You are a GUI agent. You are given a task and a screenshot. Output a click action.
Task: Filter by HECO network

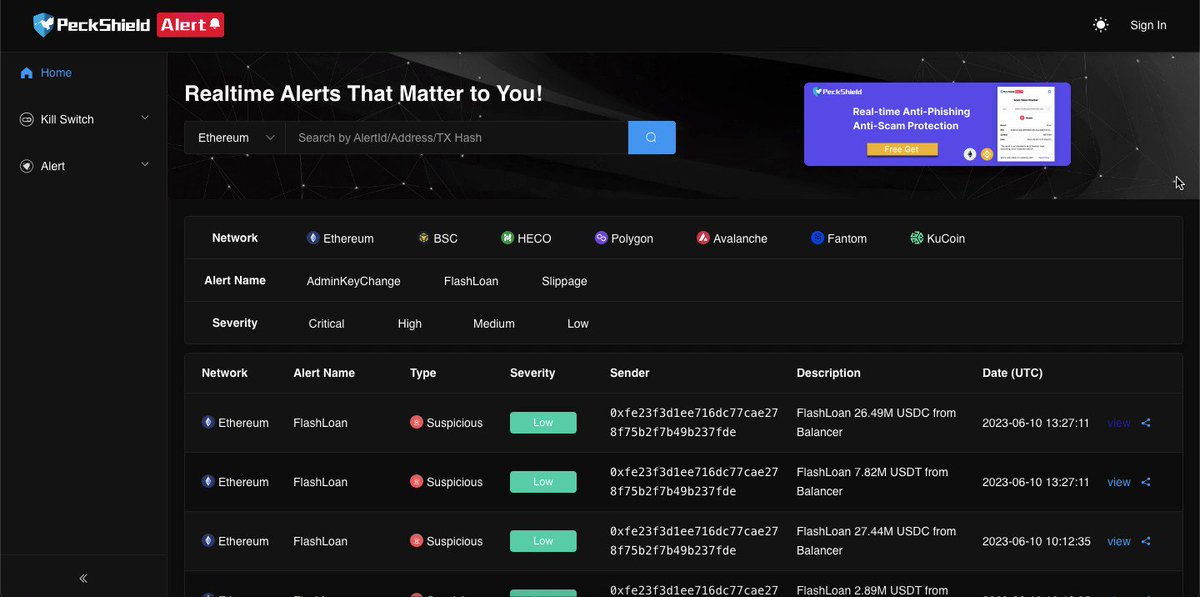pos(526,239)
